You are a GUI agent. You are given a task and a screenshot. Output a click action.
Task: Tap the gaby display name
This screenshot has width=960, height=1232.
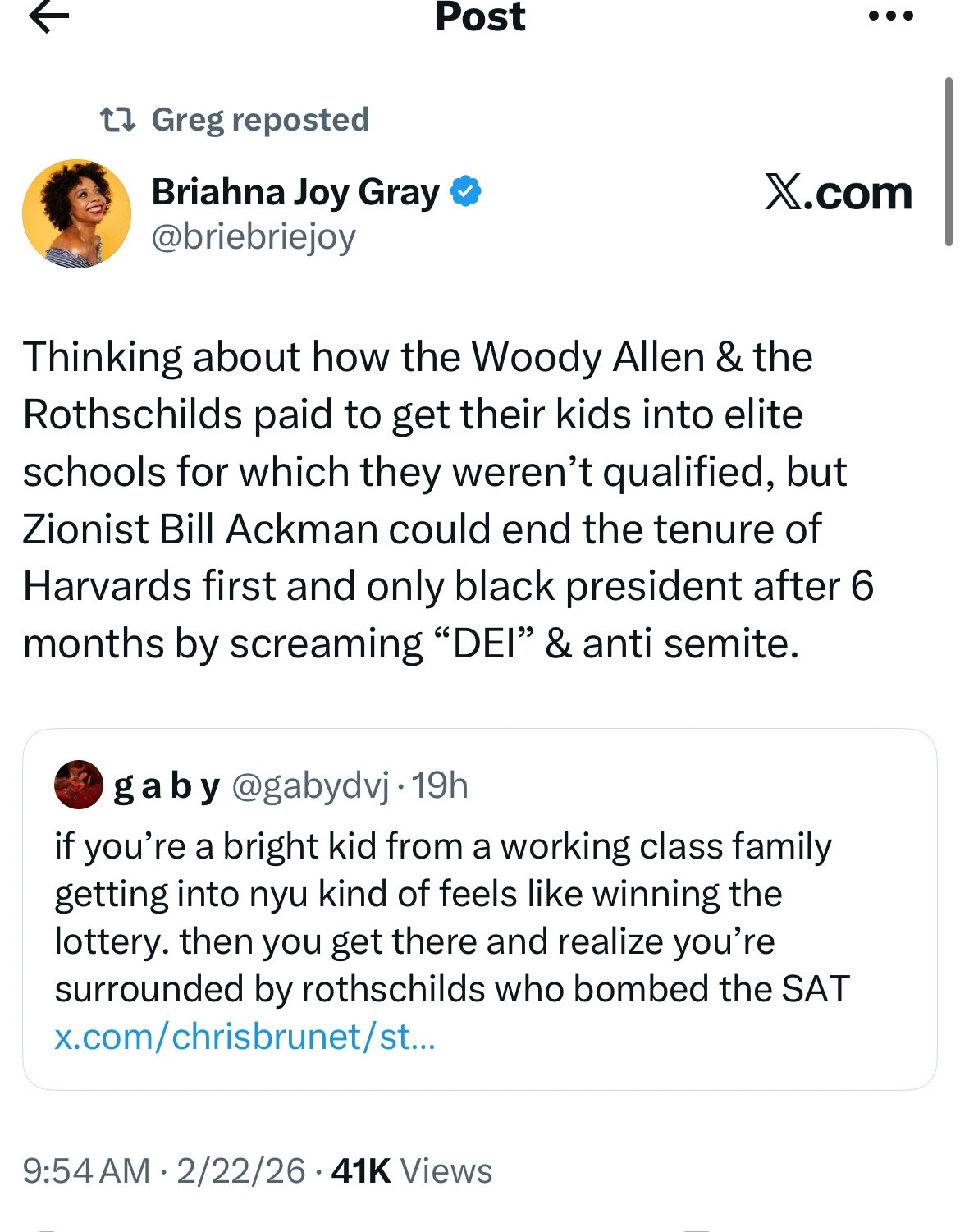167,785
